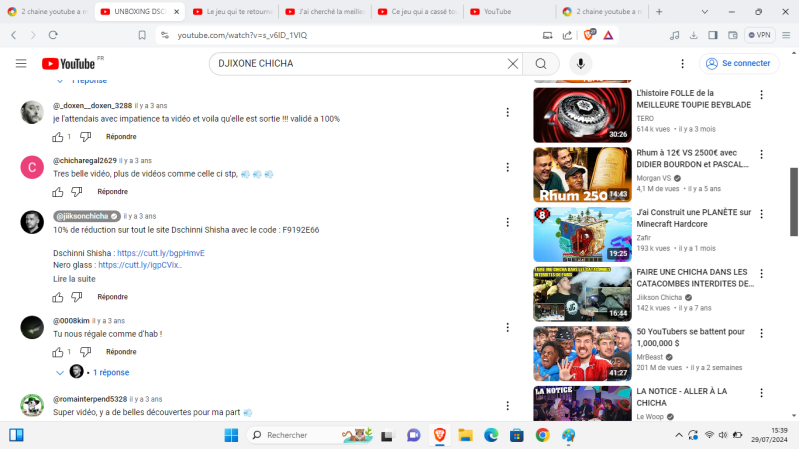
Task: Open the tab search dropdown chevron
Action: pos(705,11)
